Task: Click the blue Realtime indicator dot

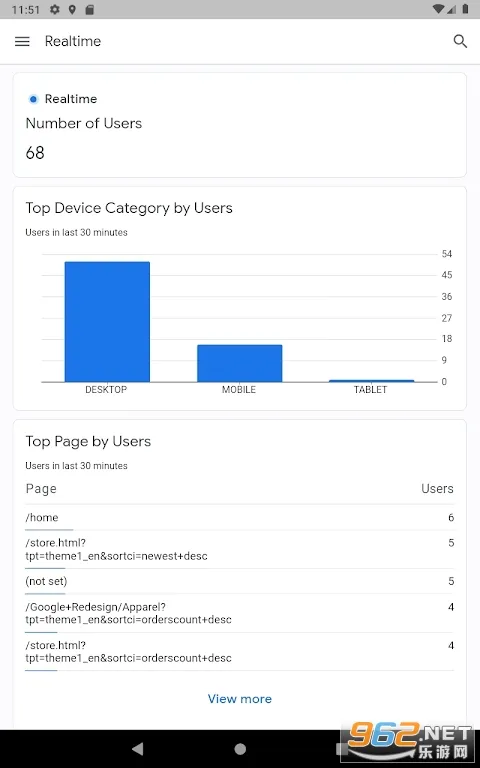Action: 33,99
